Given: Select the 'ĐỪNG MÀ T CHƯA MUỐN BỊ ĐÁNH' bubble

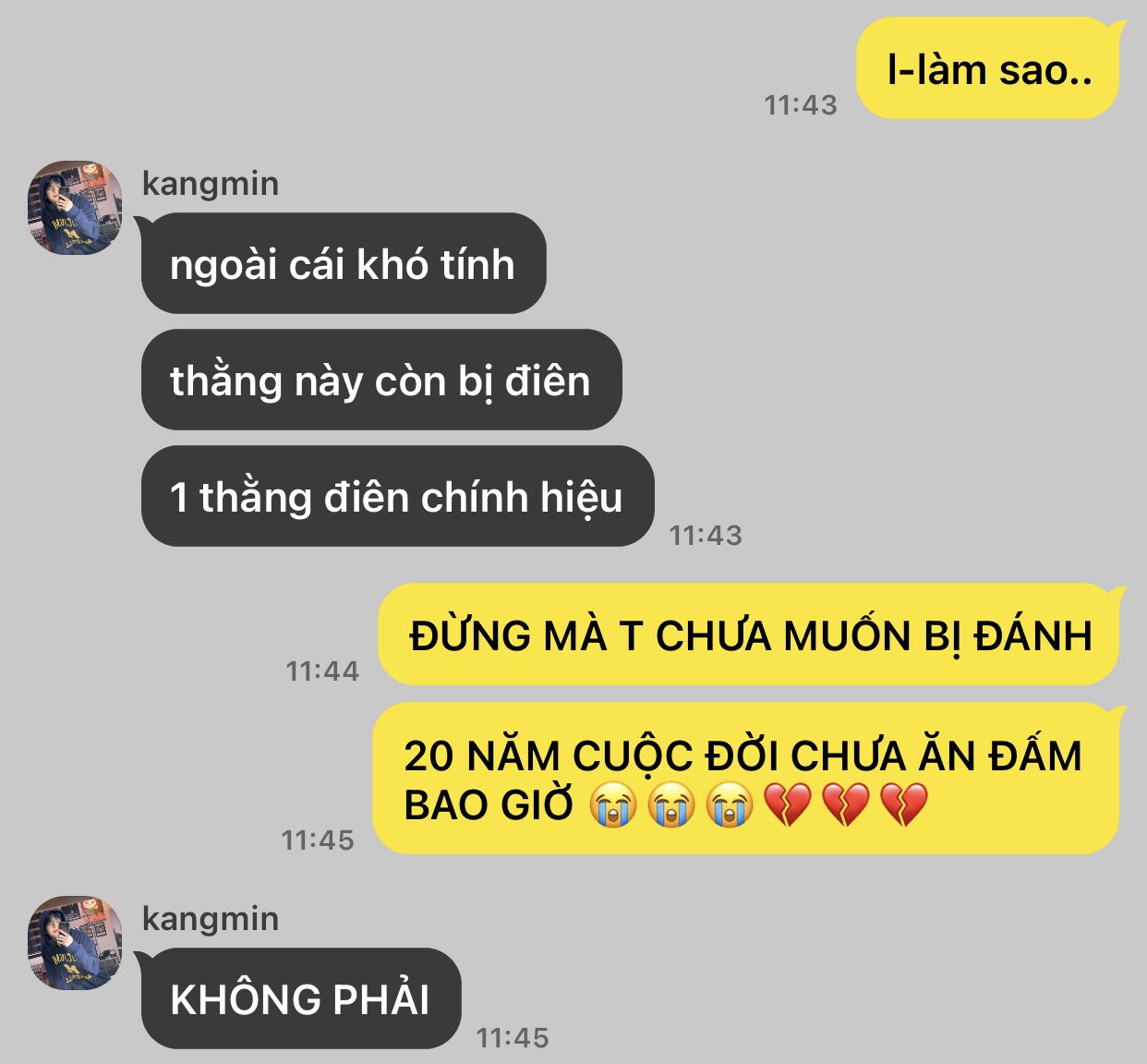Looking at the screenshot, I should point(750,635).
